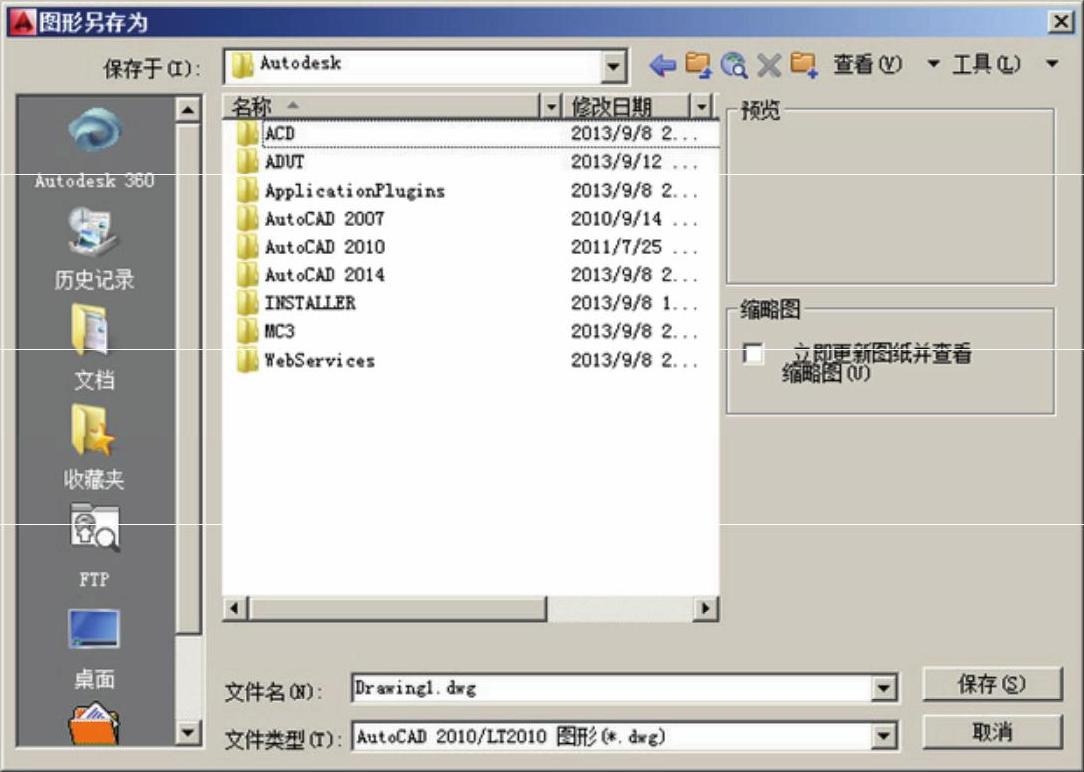Open the View (查看) menu
The image size is (1084, 772).
coord(867,65)
